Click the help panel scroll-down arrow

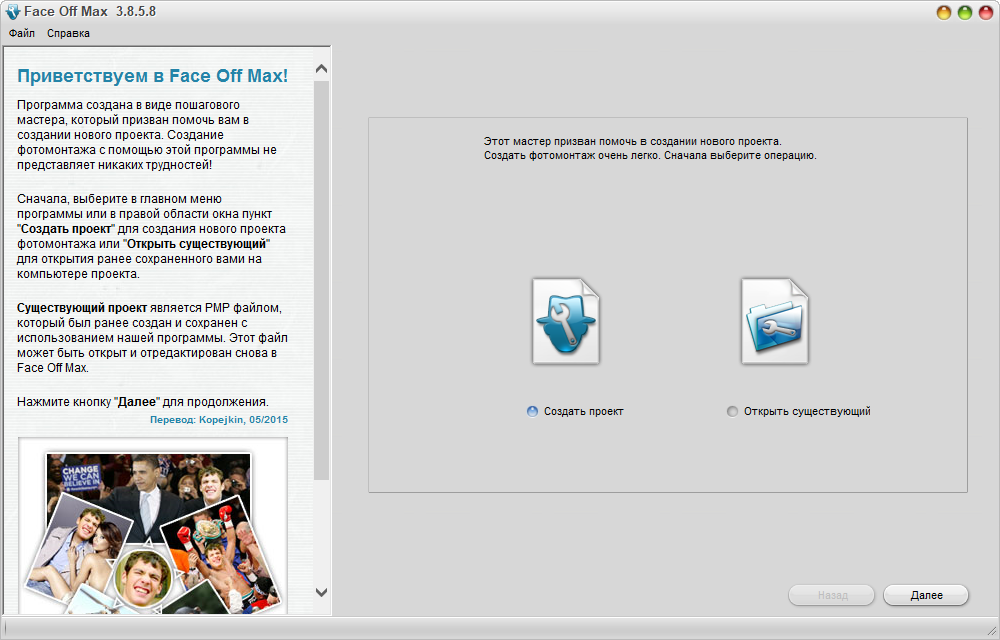click(x=321, y=592)
